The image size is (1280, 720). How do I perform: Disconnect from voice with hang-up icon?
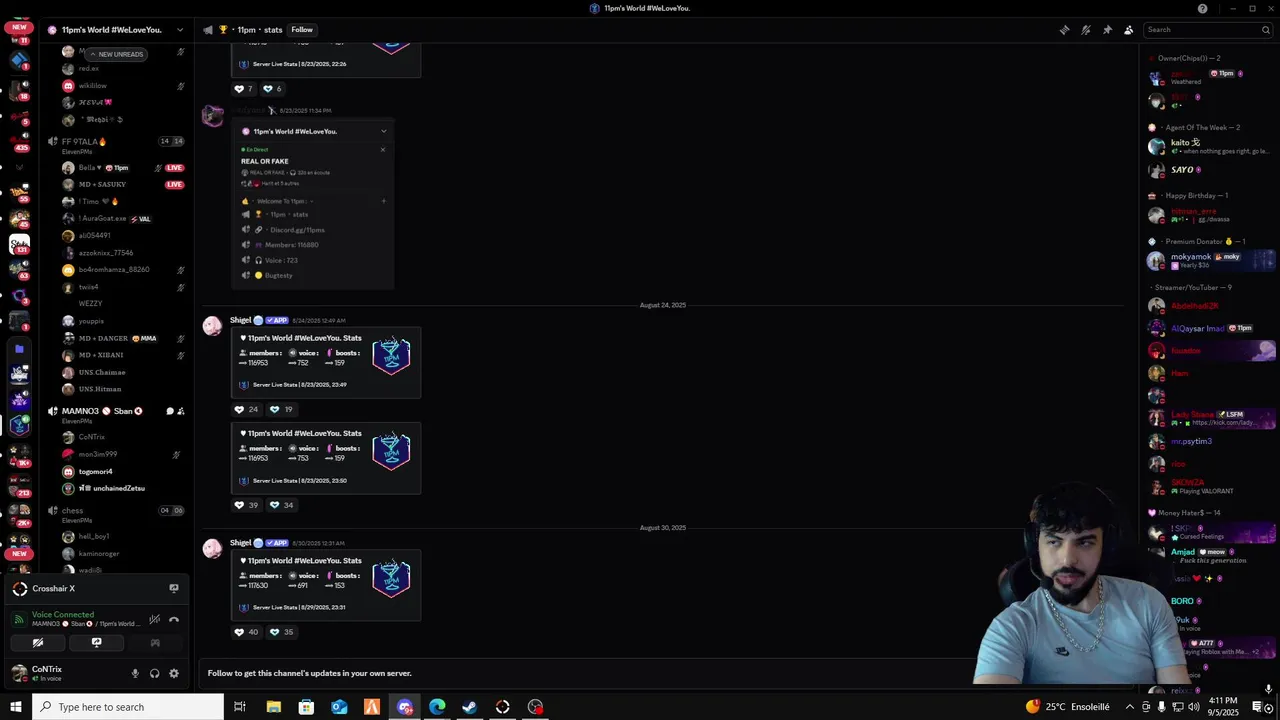174,619
